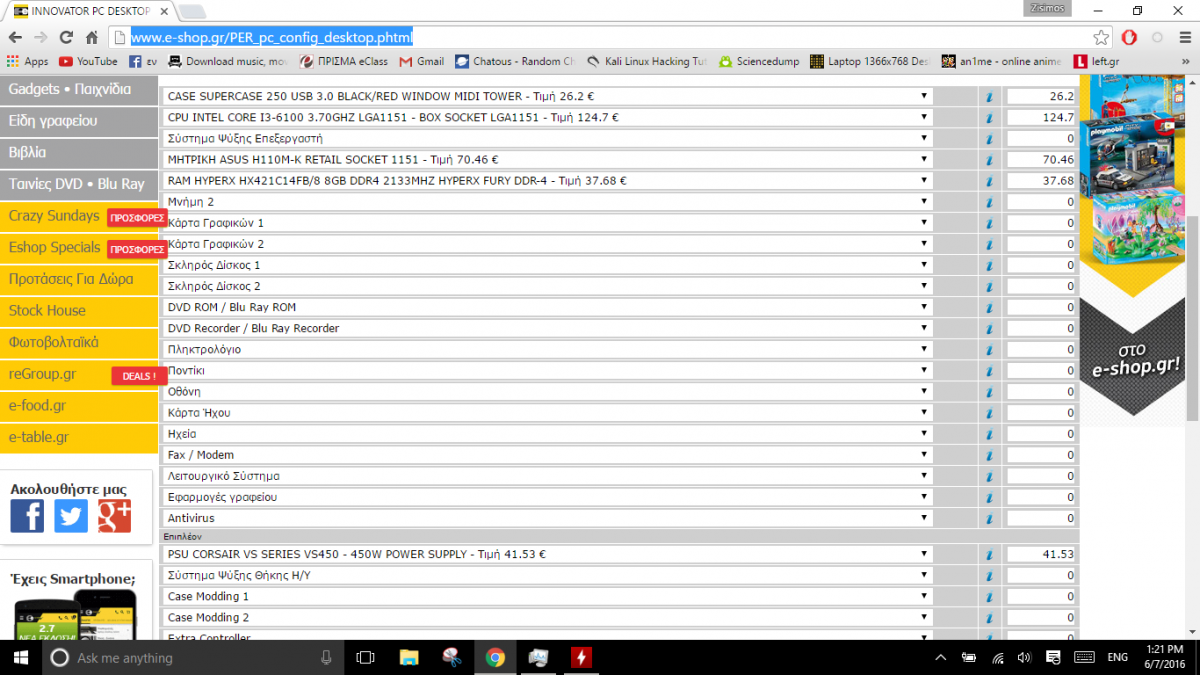Click the info icon for the Πληκτρολόγιο row
The width and height of the screenshot is (1200, 675).
pos(988,350)
